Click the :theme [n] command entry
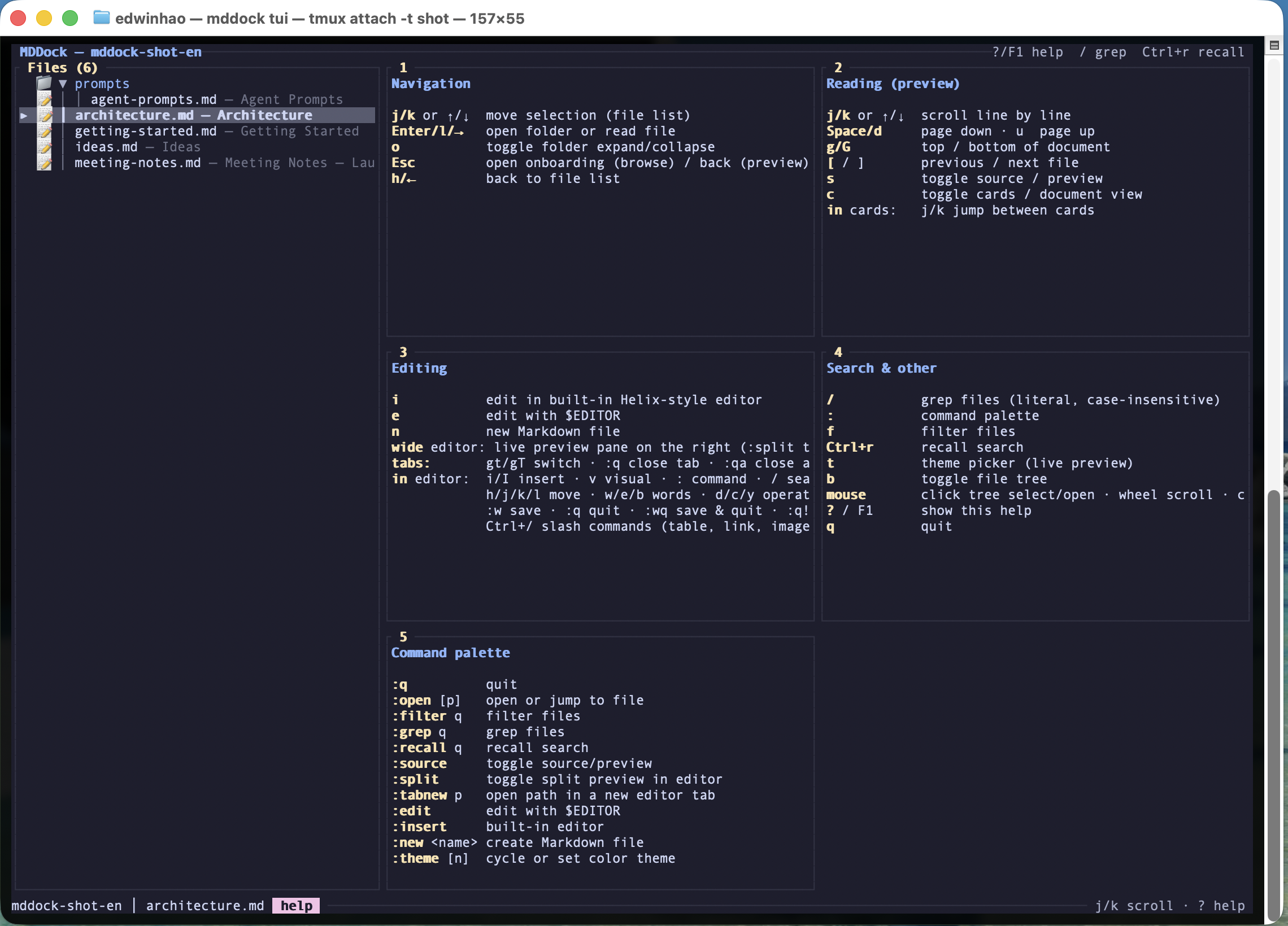The height and width of the screenshot is (926, 1288). coord(533,858)
